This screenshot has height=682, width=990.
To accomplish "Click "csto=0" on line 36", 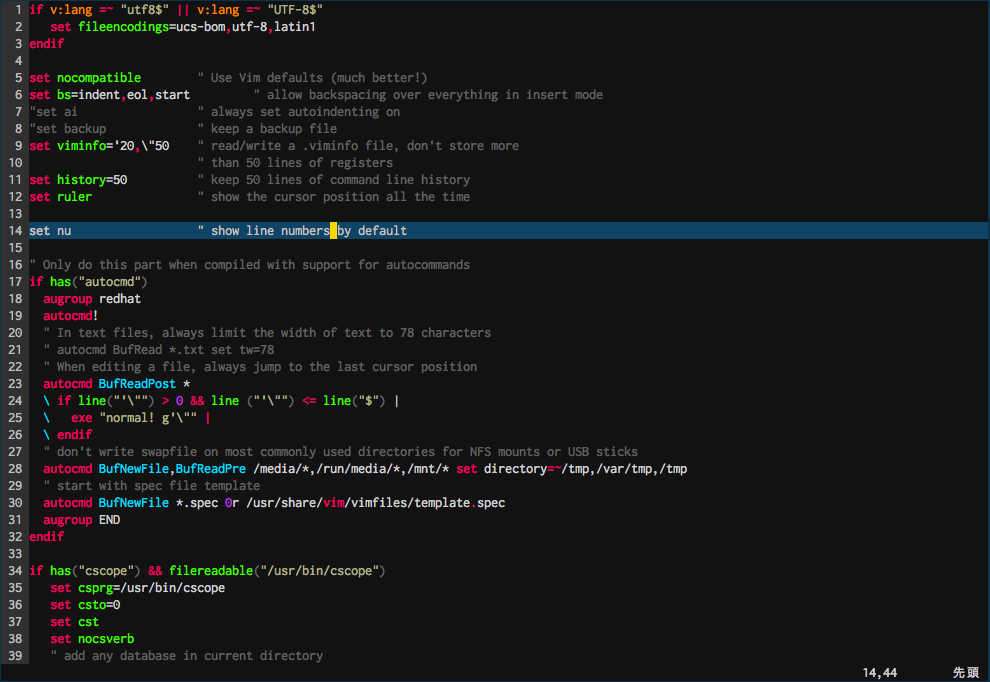I will [99, 605].
